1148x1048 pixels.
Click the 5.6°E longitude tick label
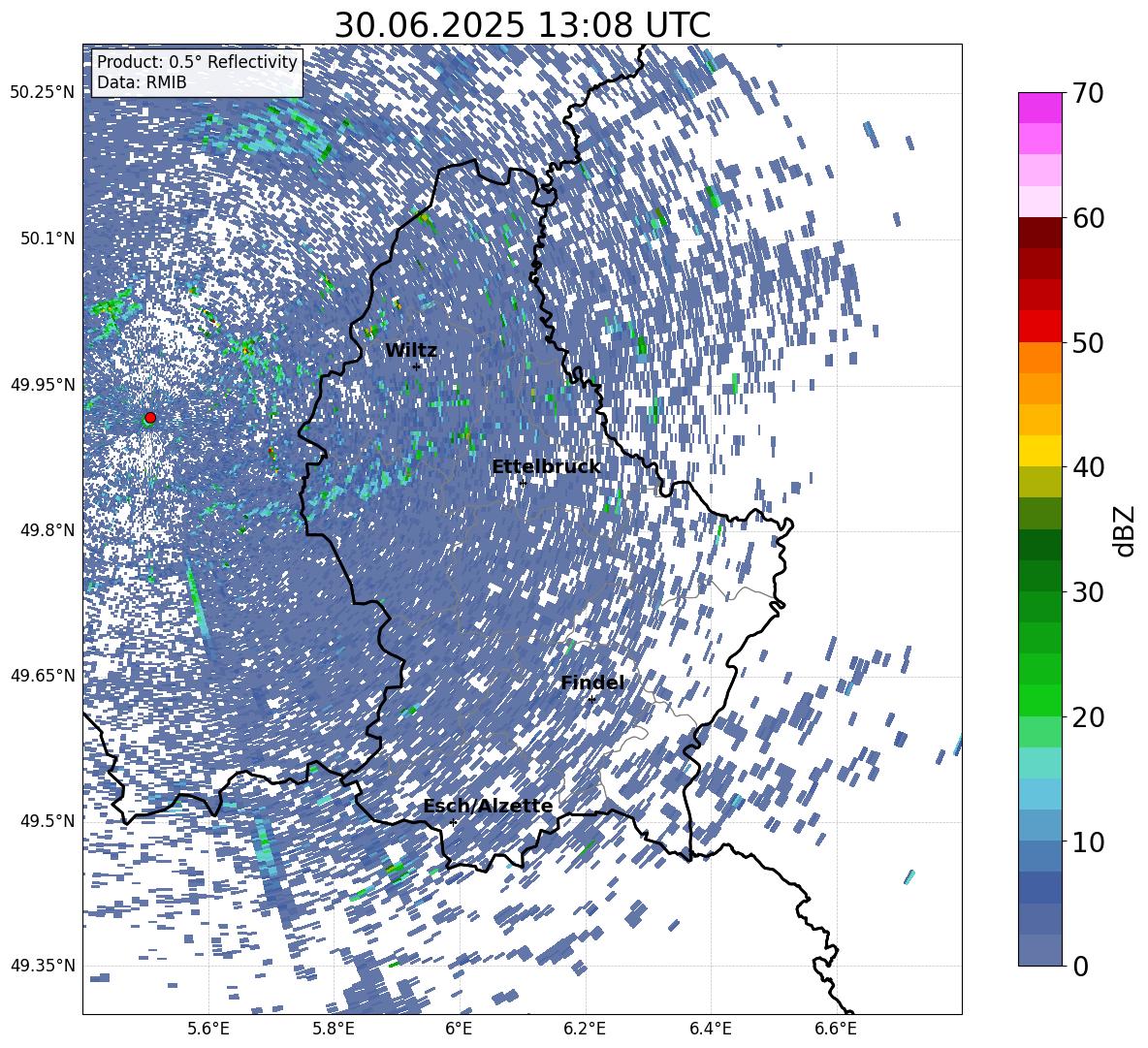click(x=208, y=1029)
